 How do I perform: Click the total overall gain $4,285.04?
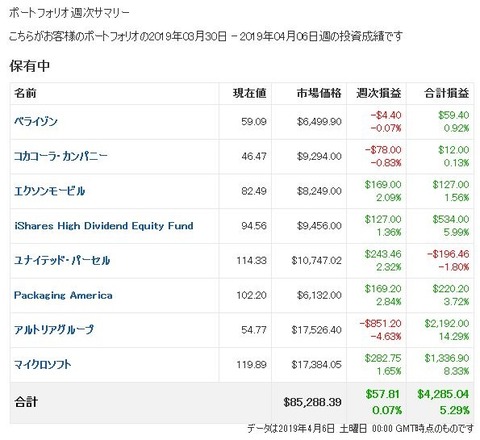(x=443, y=394)
